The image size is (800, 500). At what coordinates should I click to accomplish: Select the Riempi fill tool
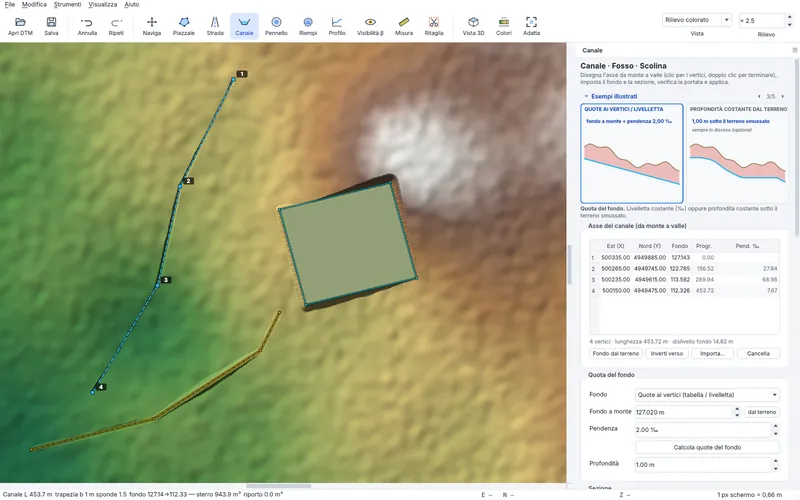[308, 26]
